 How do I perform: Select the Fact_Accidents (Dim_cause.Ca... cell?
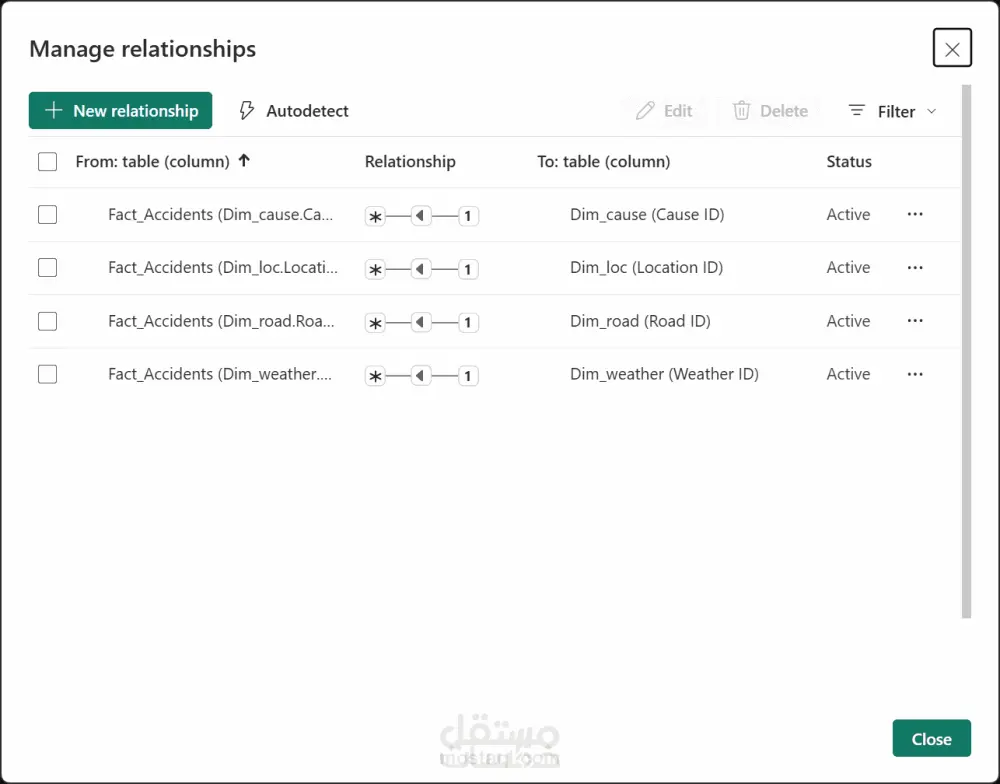click(x=221, y=214)
